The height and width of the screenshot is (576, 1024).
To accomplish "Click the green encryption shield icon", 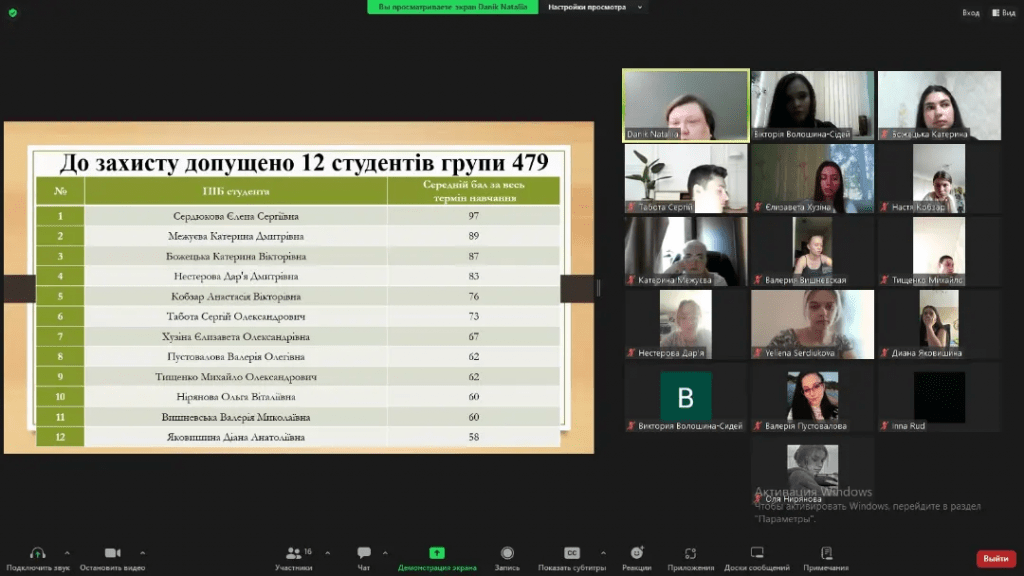I will tap(12, 12).
